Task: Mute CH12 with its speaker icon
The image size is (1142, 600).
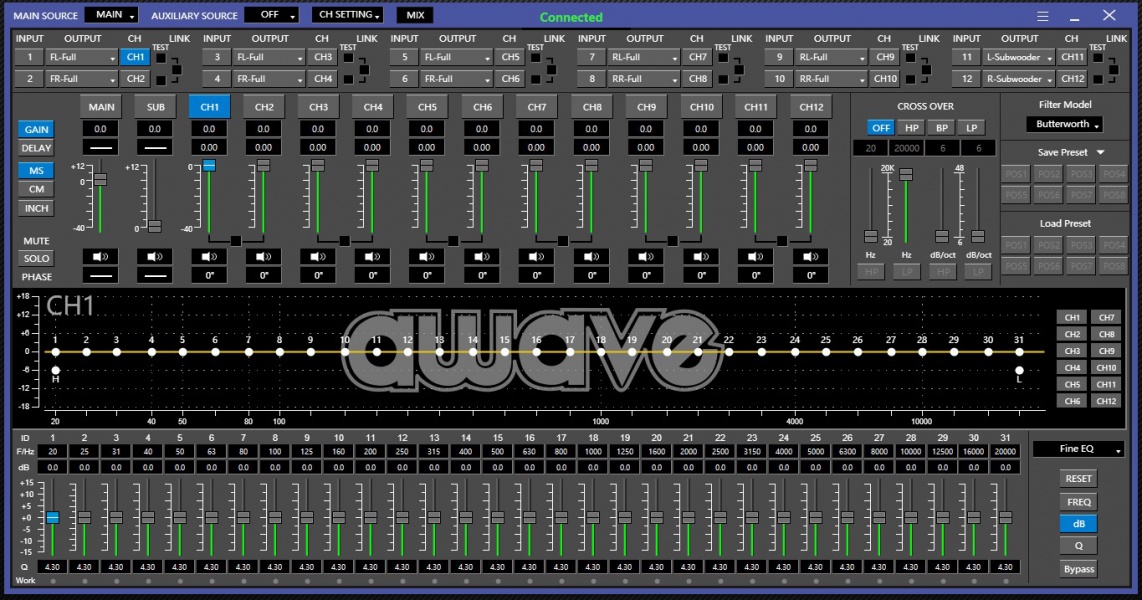Action: click(x=810, y=256)
